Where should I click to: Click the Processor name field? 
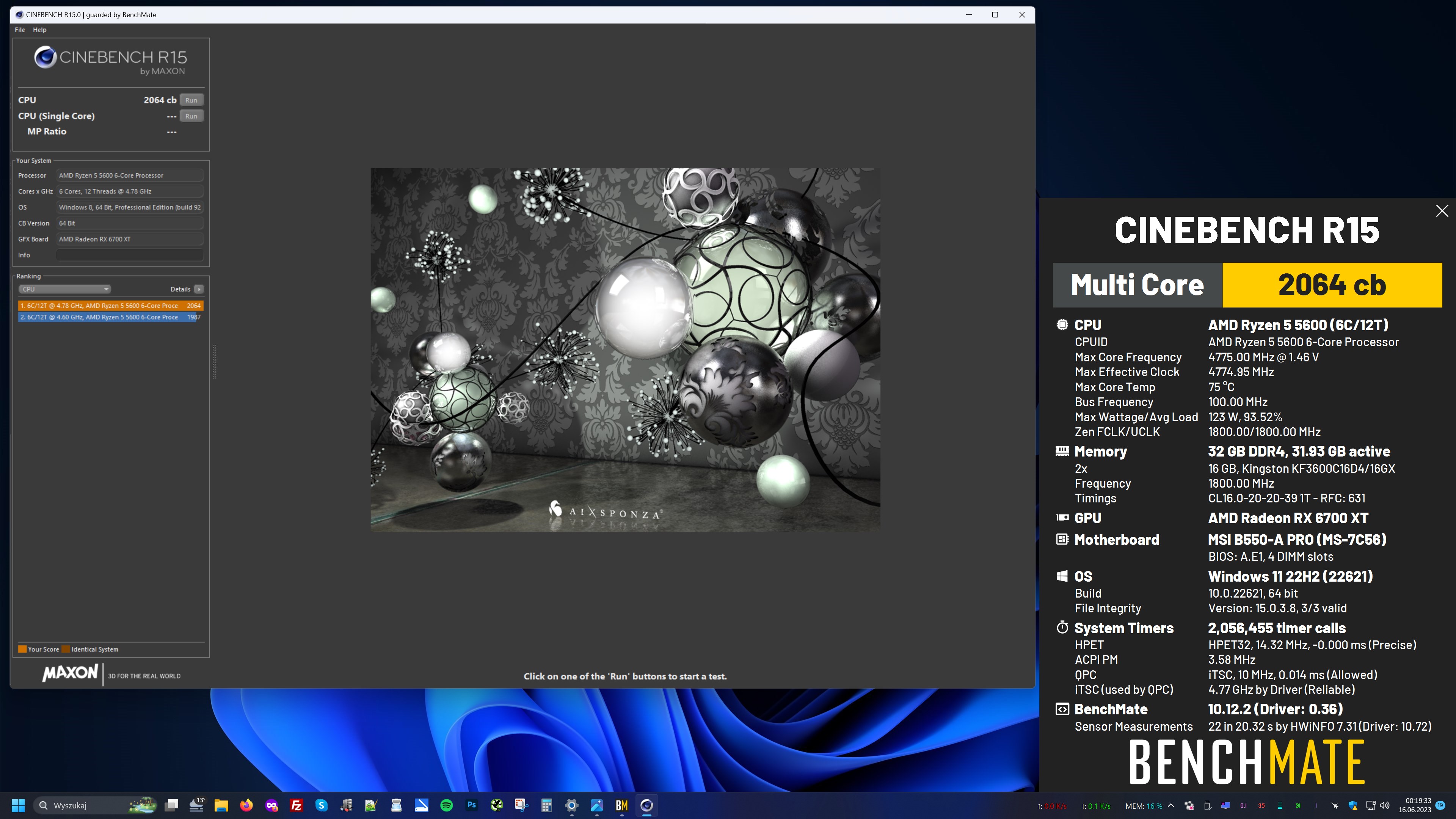click(x=129, y=175)
